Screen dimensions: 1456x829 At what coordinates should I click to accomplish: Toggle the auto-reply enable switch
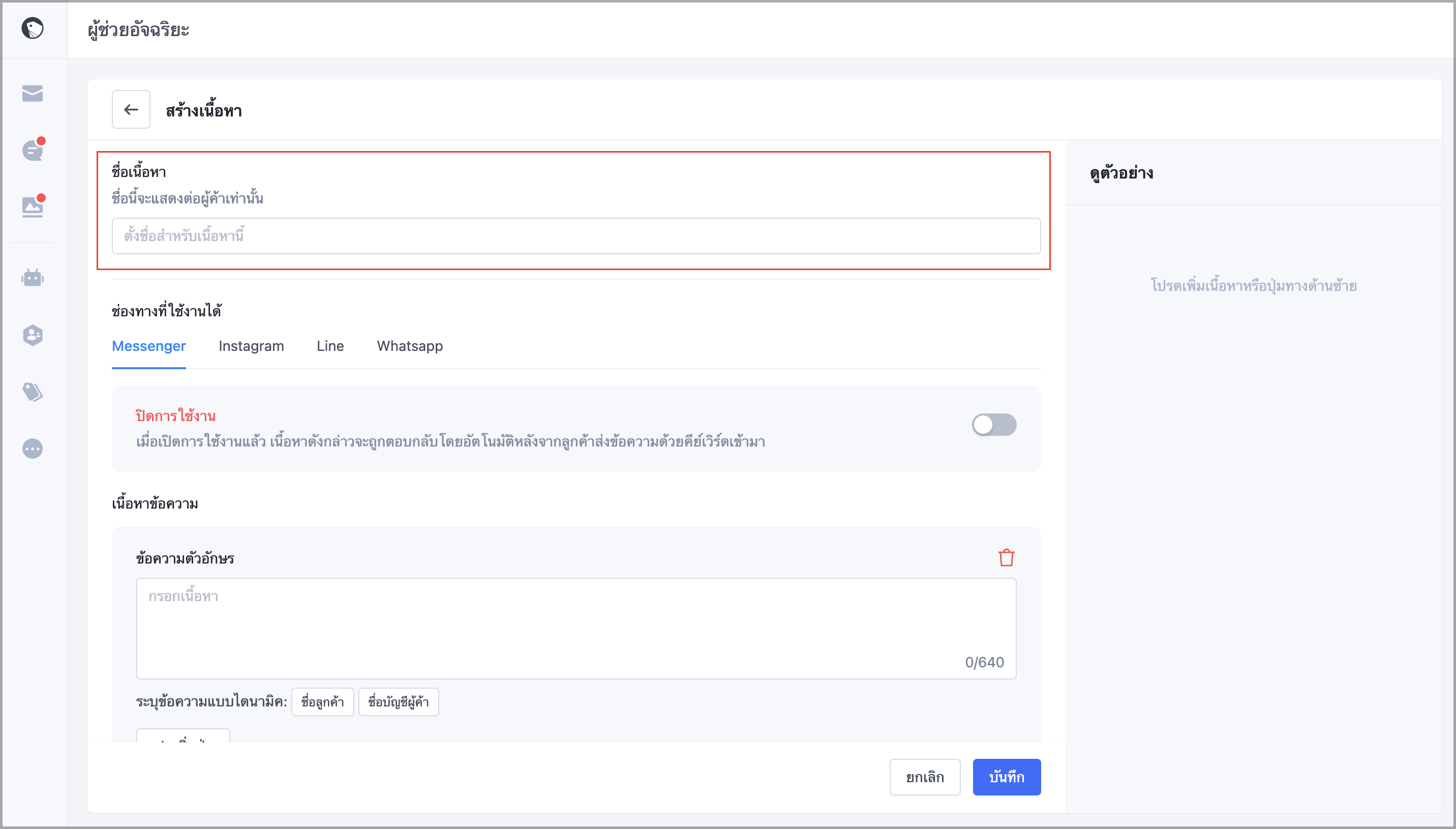[994, 425]
